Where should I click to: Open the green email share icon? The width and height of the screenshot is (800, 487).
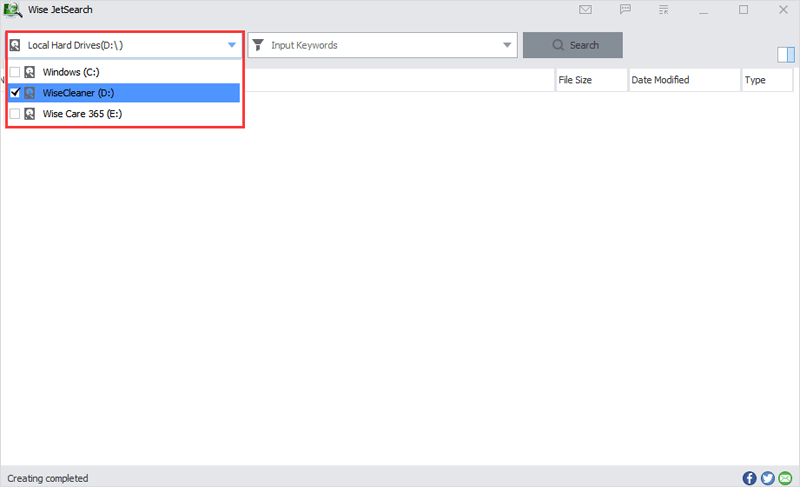coord(786,478)
